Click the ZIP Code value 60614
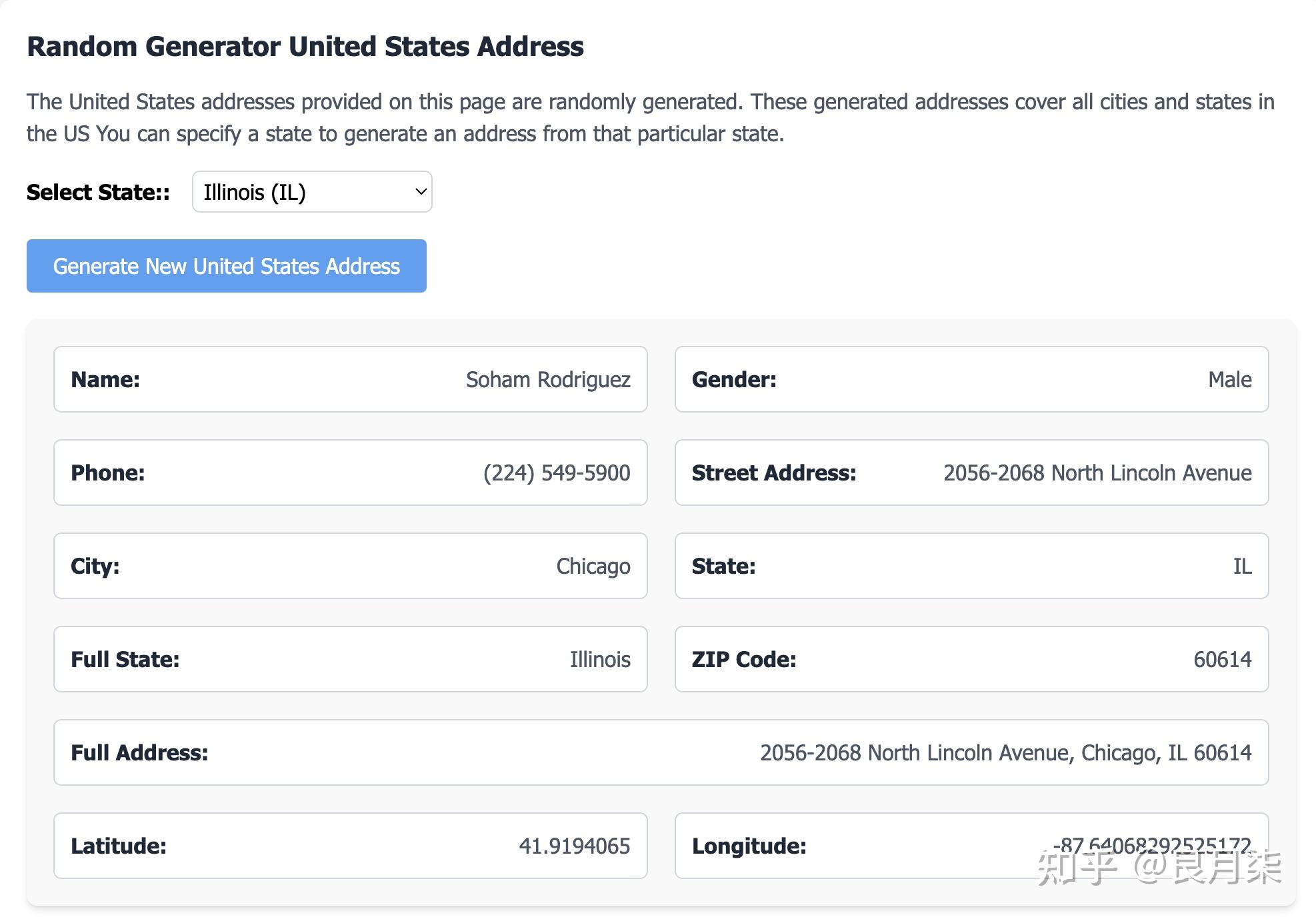The image size is (1316, 921). [x=1222, y=659]
